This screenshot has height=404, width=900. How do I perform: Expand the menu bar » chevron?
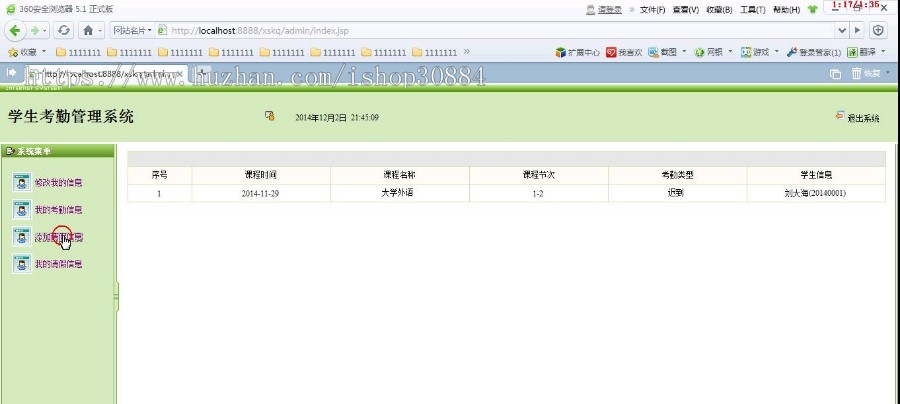631,10
